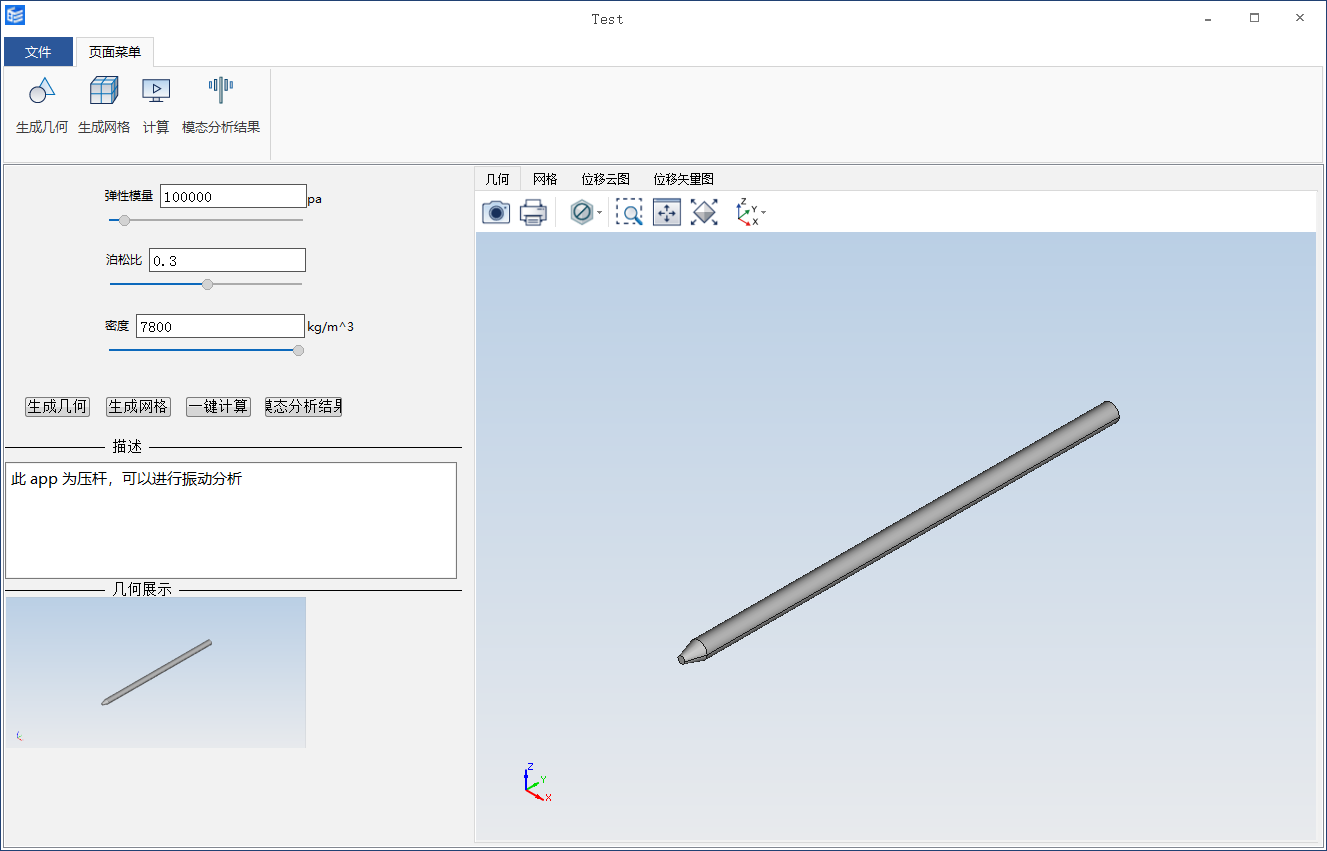Click the rod model in the 3D viewer
1327x851 pixels.
pyautogui.click(x=898, y=533)
